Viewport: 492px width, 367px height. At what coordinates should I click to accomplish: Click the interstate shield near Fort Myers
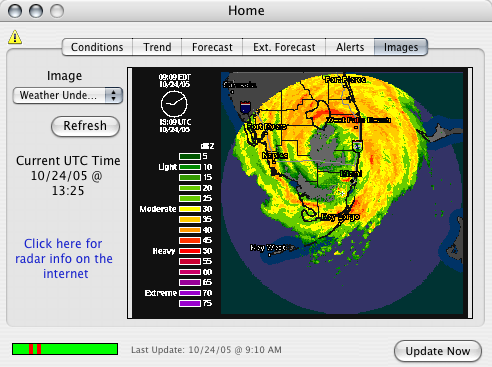[x=246, y=107]
